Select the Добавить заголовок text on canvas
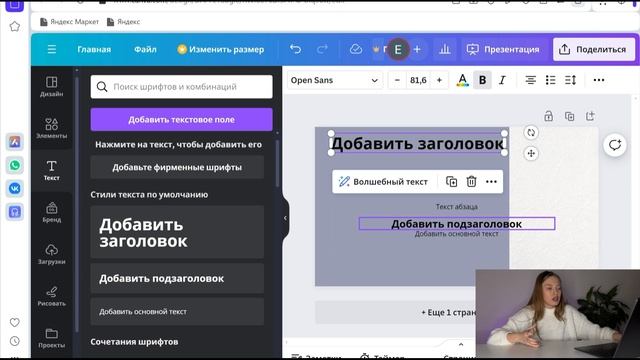 pyautogui.click(x=418, y=144)
